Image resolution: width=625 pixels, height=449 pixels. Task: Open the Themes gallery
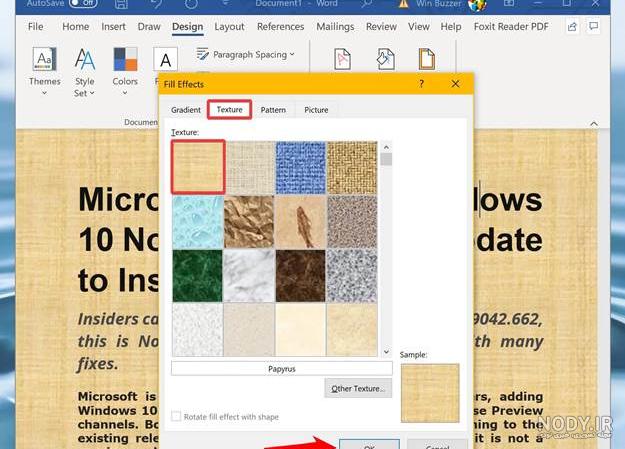tap(44, 70)
